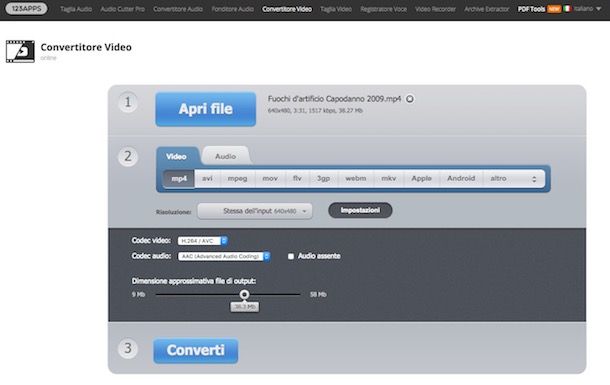Open the altro formats dropdown

pos(514,178)
